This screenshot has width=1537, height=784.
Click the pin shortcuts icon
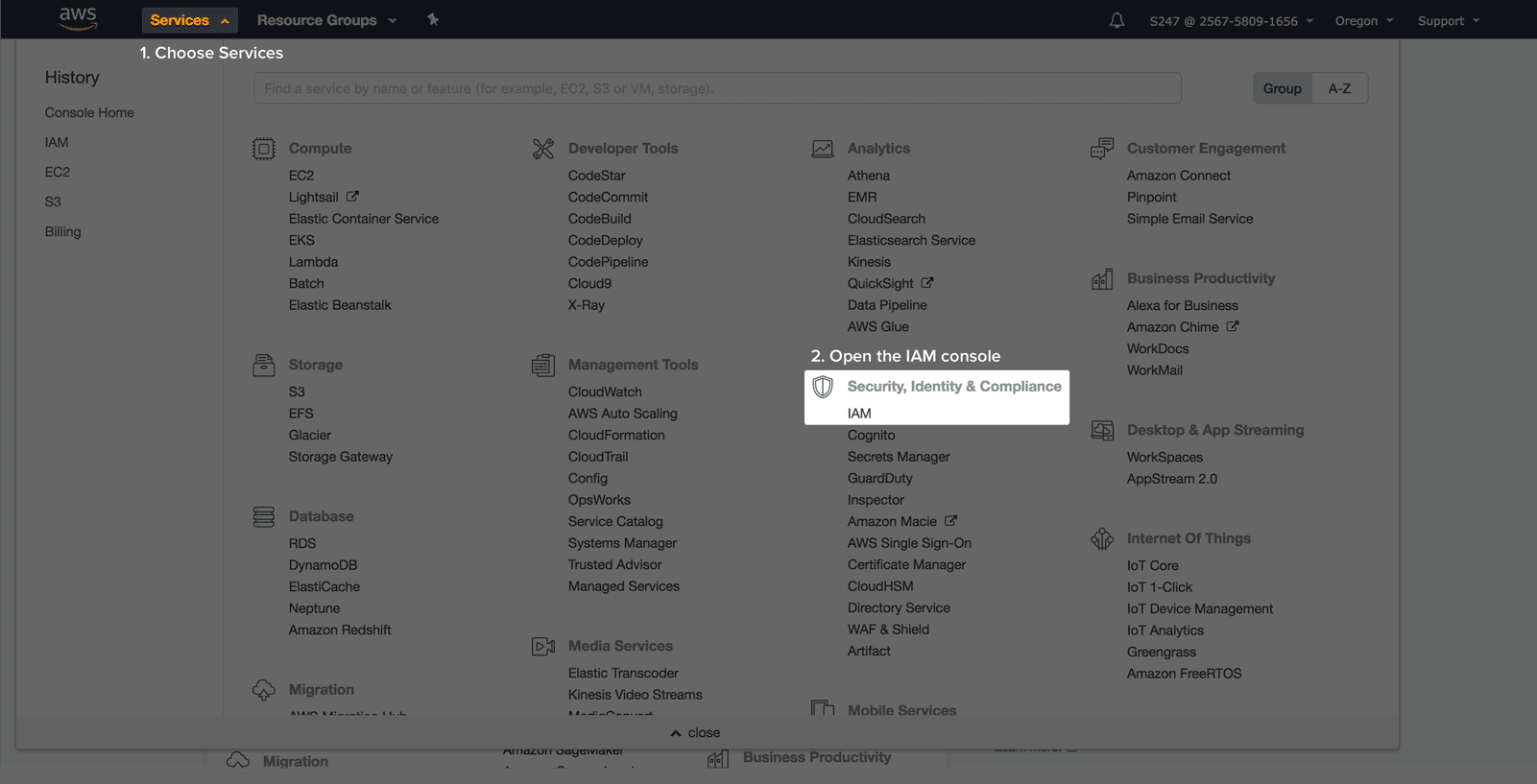[433, 19]
